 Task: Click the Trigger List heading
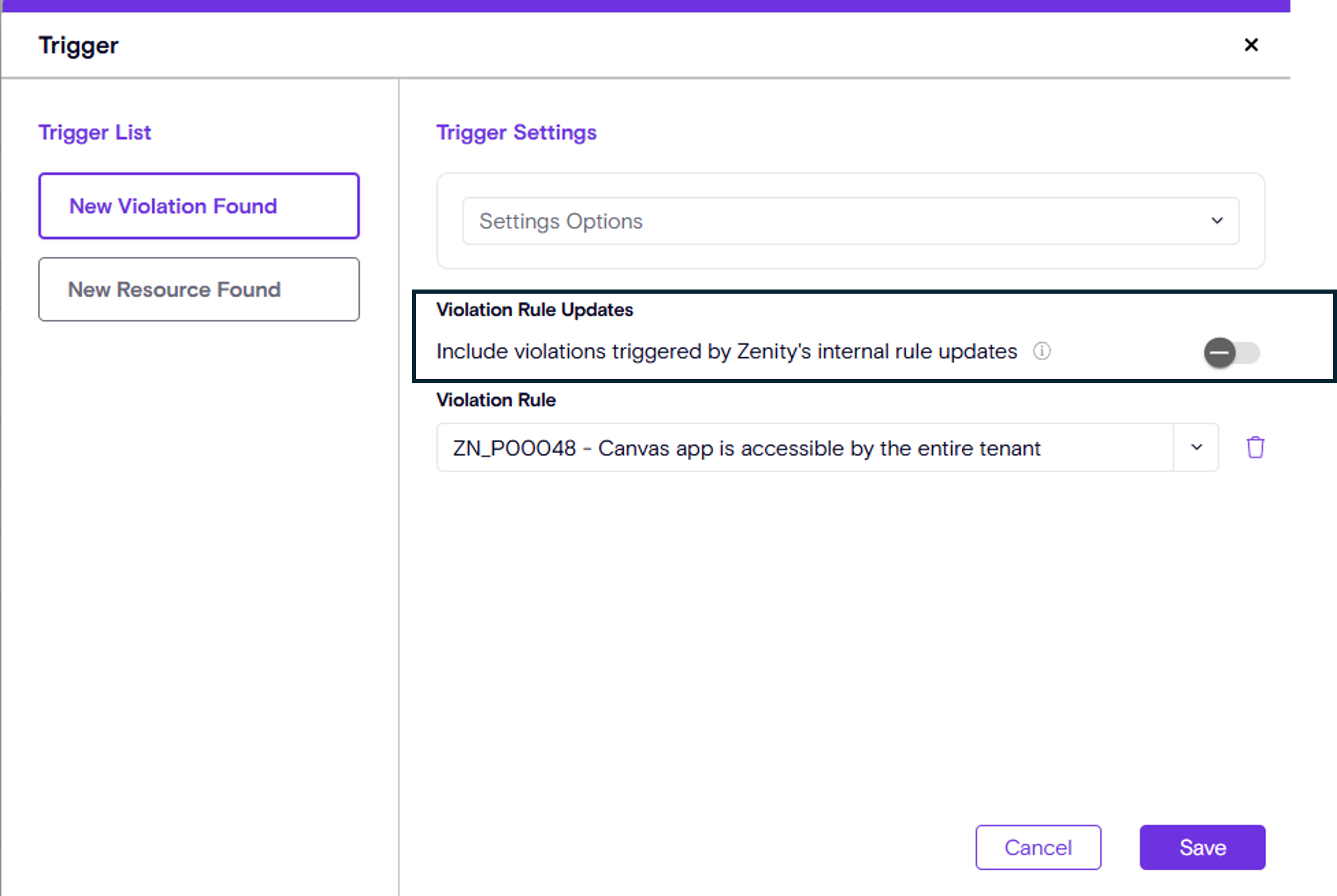click(x=94, y=132)
